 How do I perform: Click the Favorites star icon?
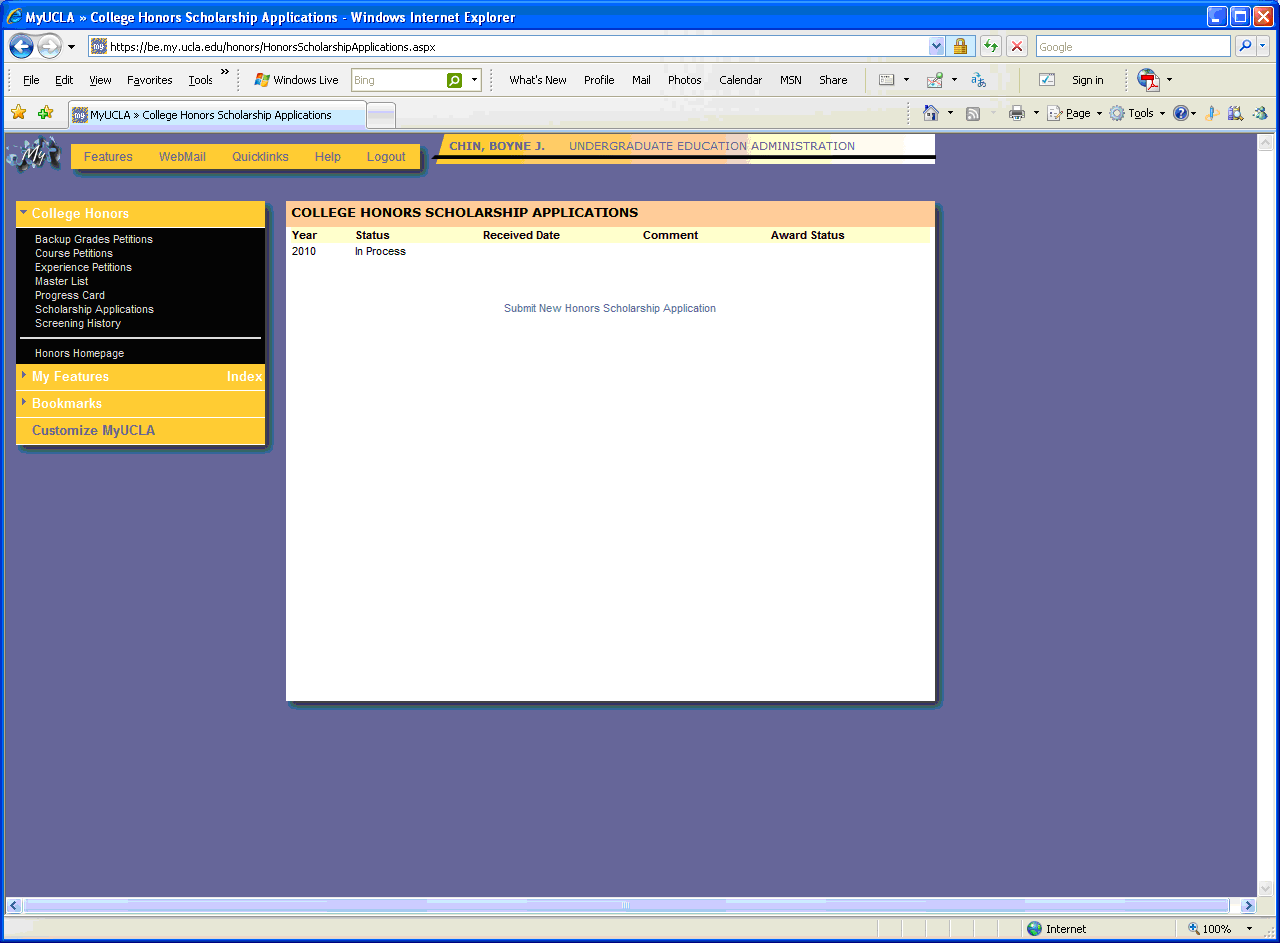18,113
